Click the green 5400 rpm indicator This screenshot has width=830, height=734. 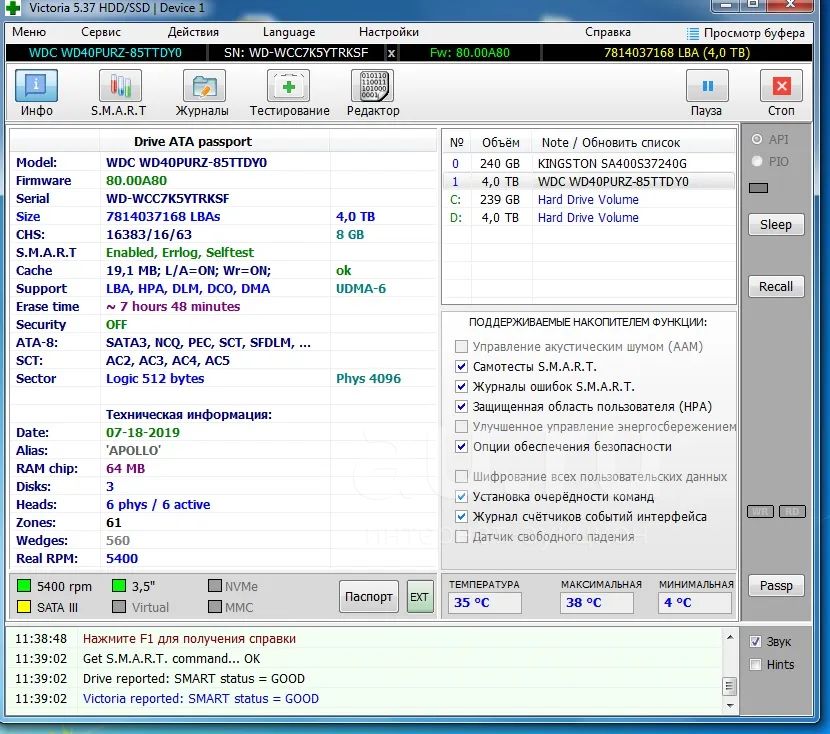24,586
